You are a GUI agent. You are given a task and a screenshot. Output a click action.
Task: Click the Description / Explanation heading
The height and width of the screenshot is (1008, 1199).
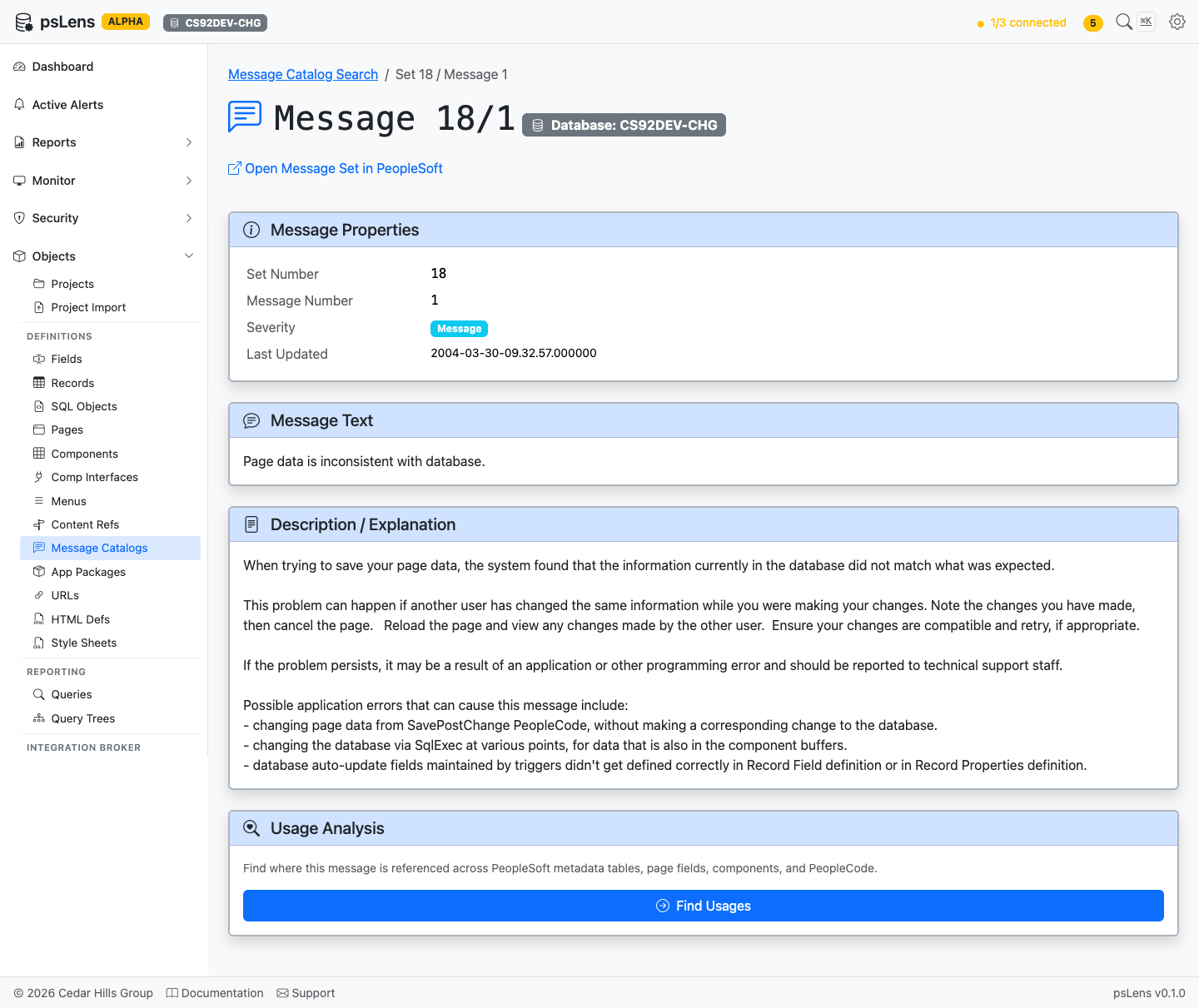click(363, 524)
